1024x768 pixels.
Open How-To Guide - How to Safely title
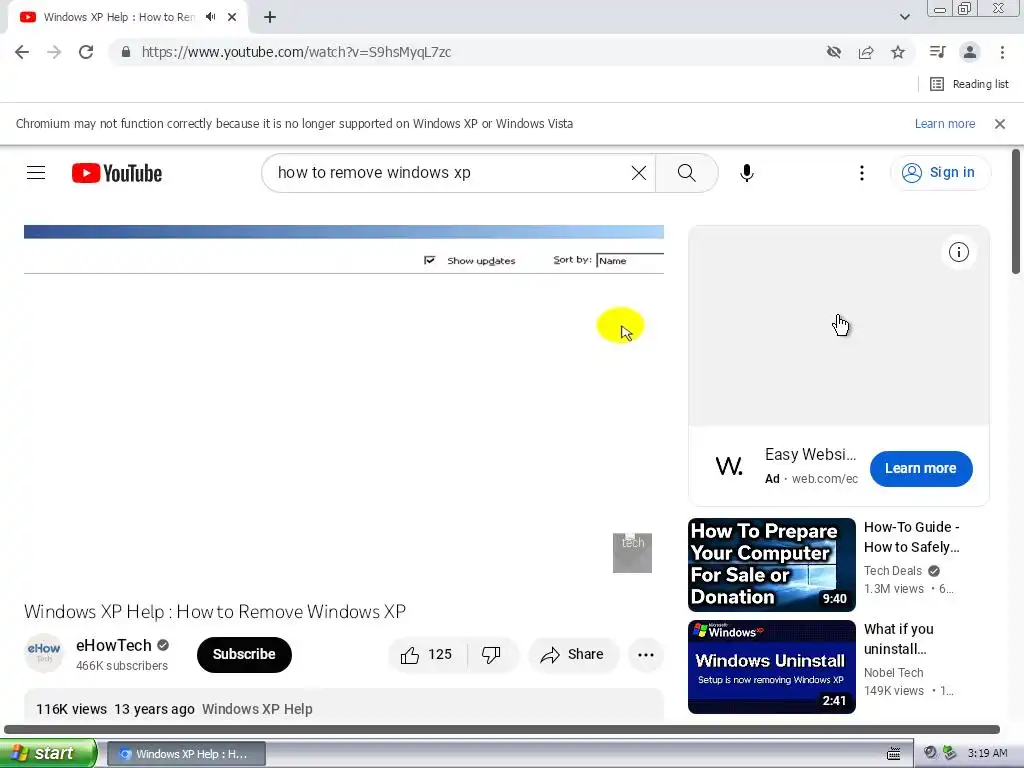tap(912, 537)
